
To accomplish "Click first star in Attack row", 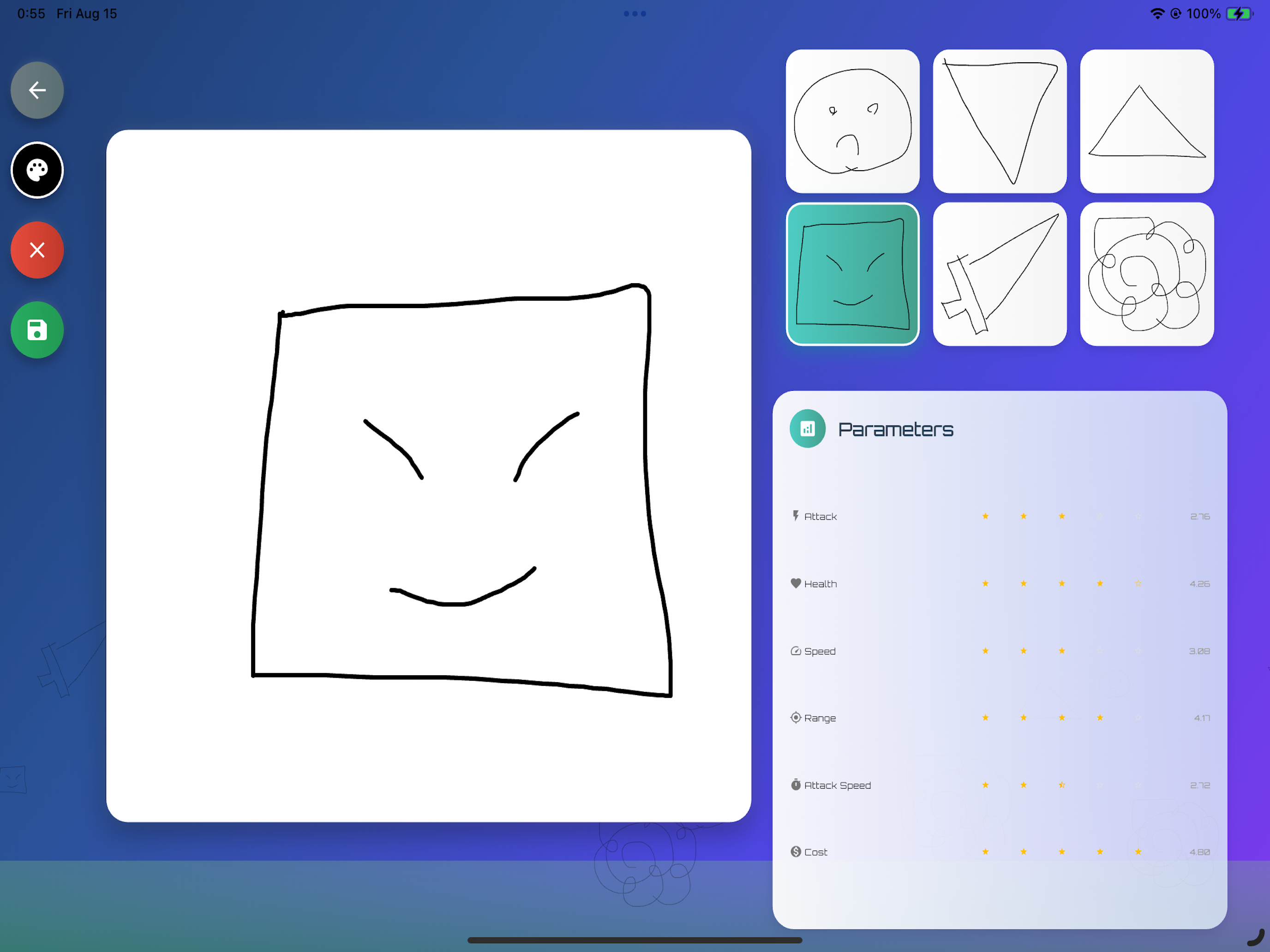I will pyautogui.click(x=985, y=516).
